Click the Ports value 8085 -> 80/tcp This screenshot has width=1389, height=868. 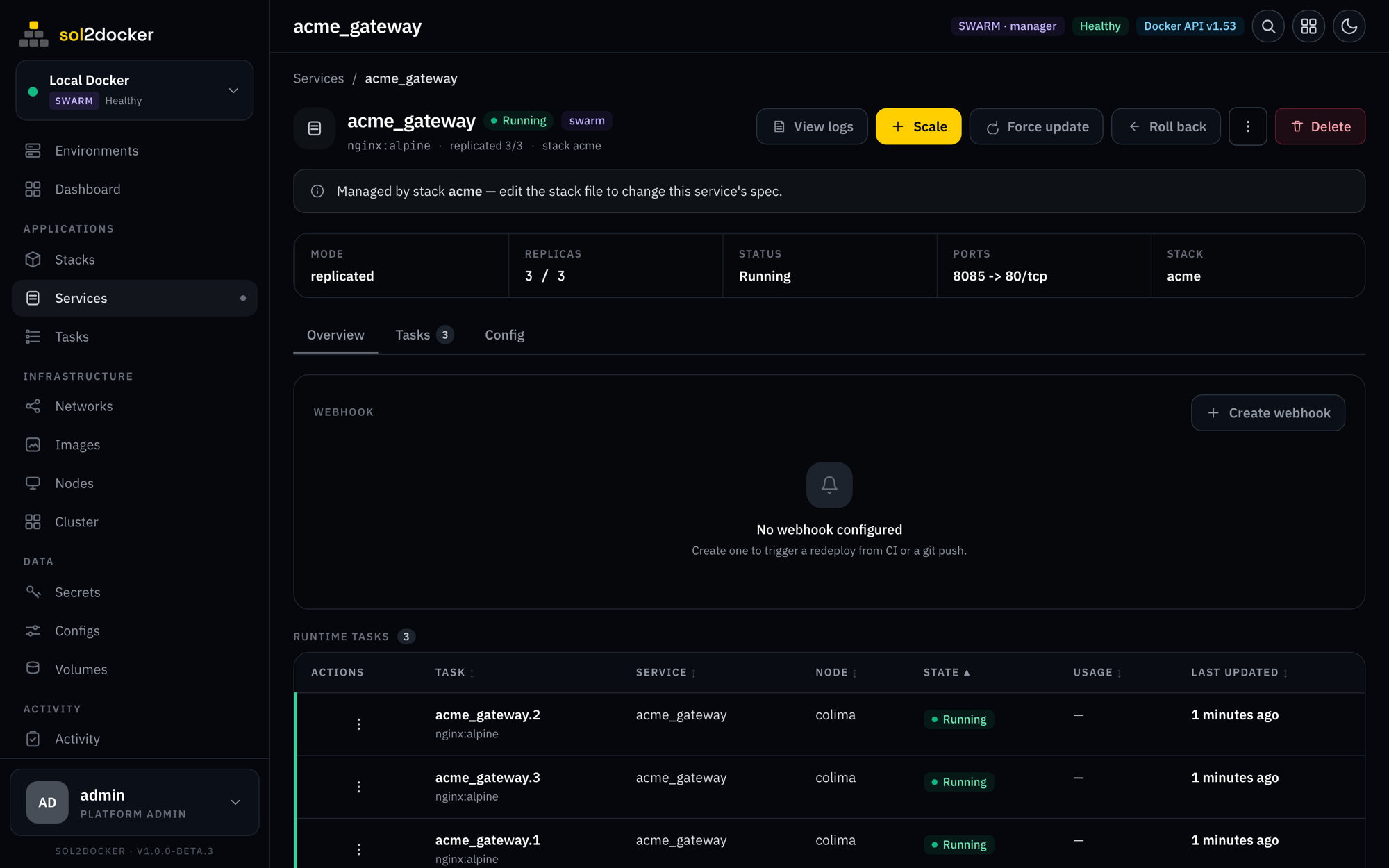(x=999, y=276)
